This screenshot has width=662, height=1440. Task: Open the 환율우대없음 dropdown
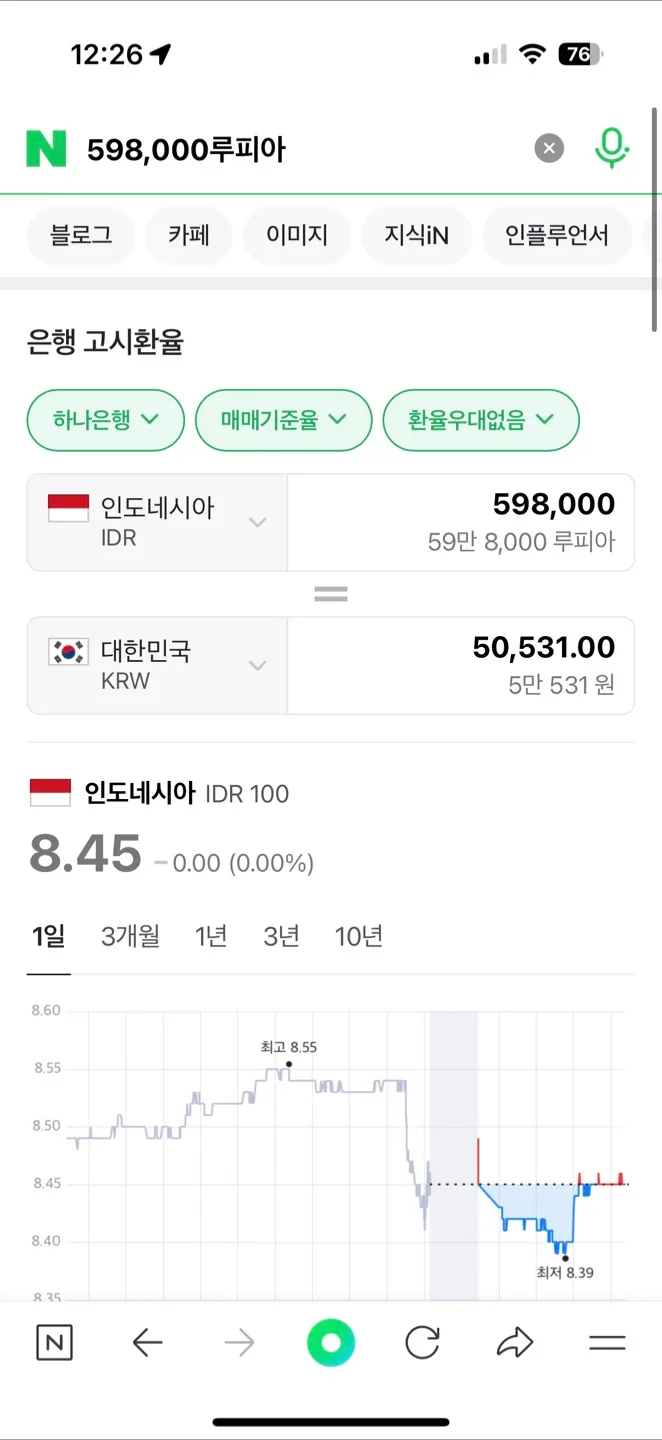pyautogui.click(x=481, y=420)
